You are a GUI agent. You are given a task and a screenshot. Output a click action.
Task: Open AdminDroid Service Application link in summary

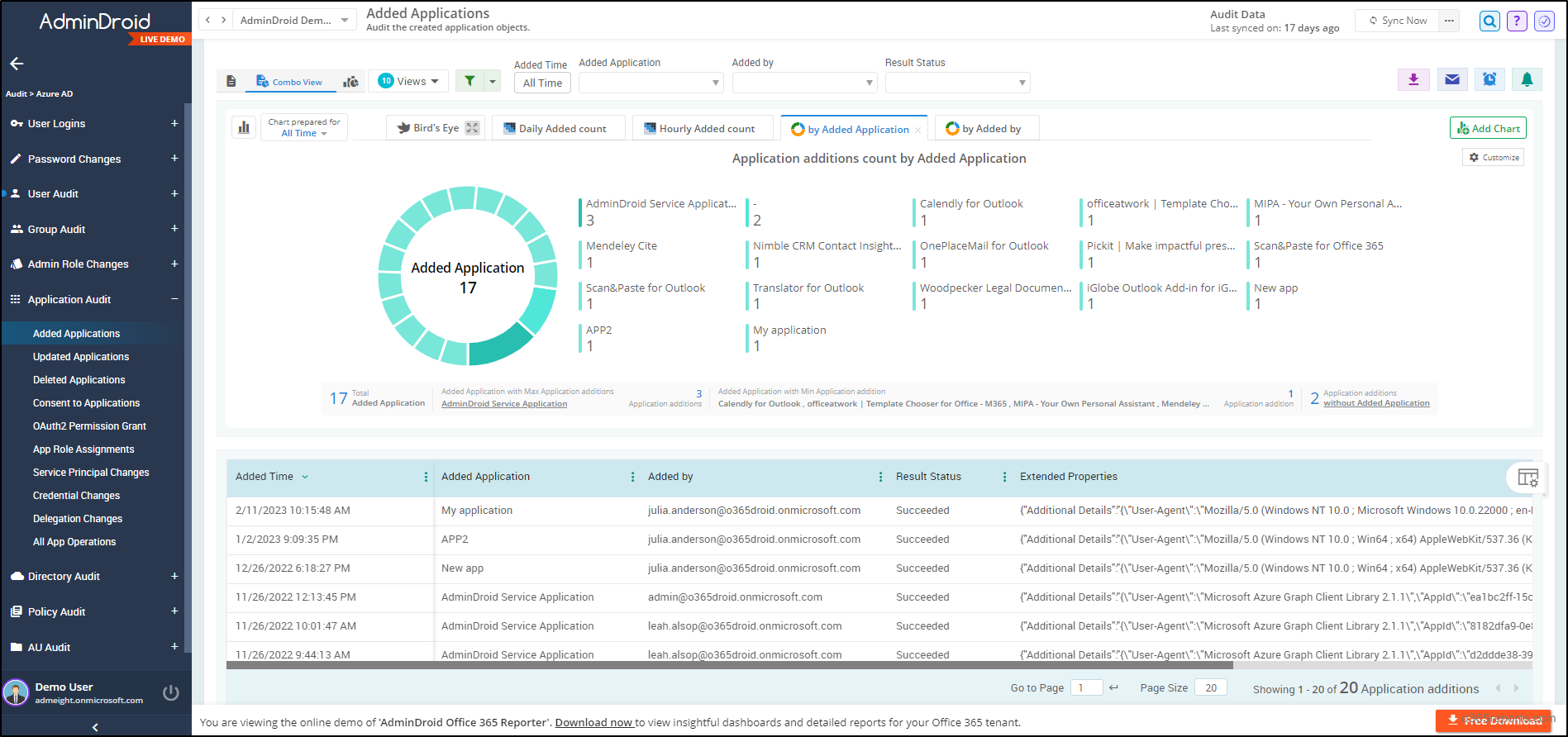(x=504, y=404)
